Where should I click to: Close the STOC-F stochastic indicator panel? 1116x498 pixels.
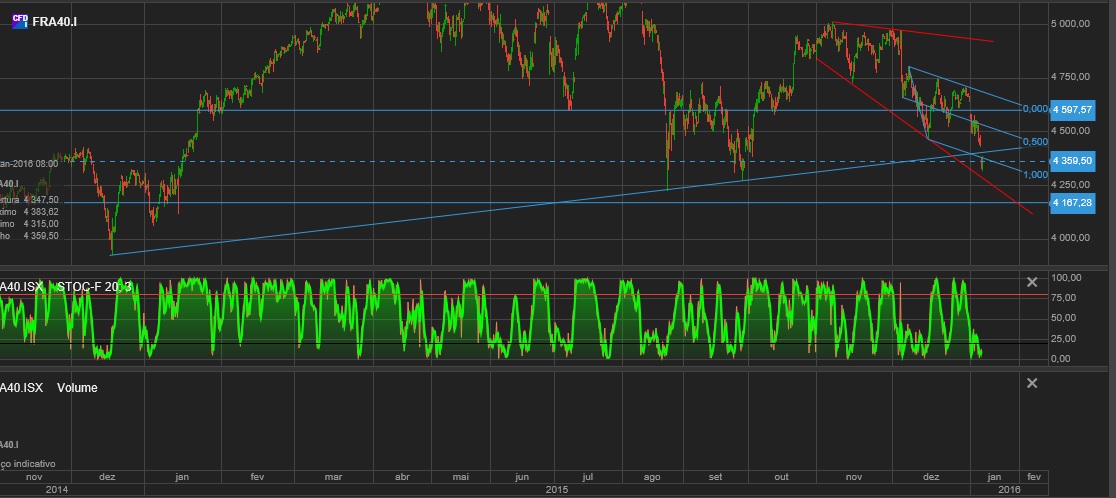(x=1032, y=283)
